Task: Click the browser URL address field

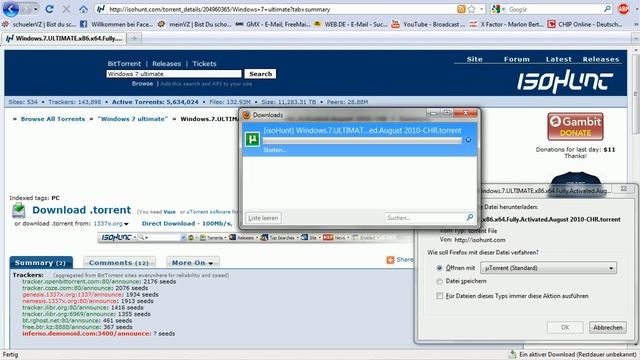Action: tap(282, 9)
